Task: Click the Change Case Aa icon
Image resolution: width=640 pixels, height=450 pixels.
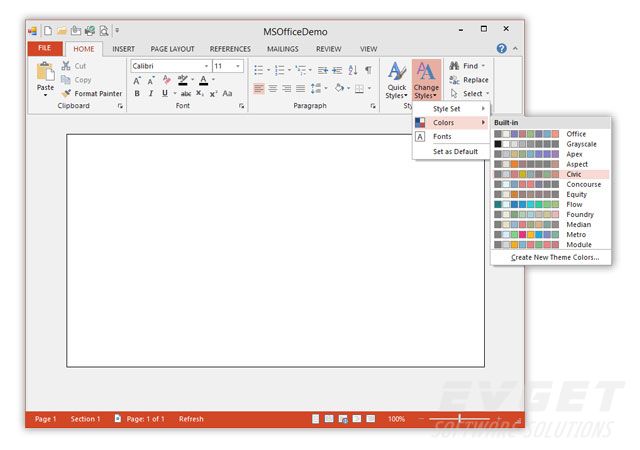Action: click(x=227, y=94)
